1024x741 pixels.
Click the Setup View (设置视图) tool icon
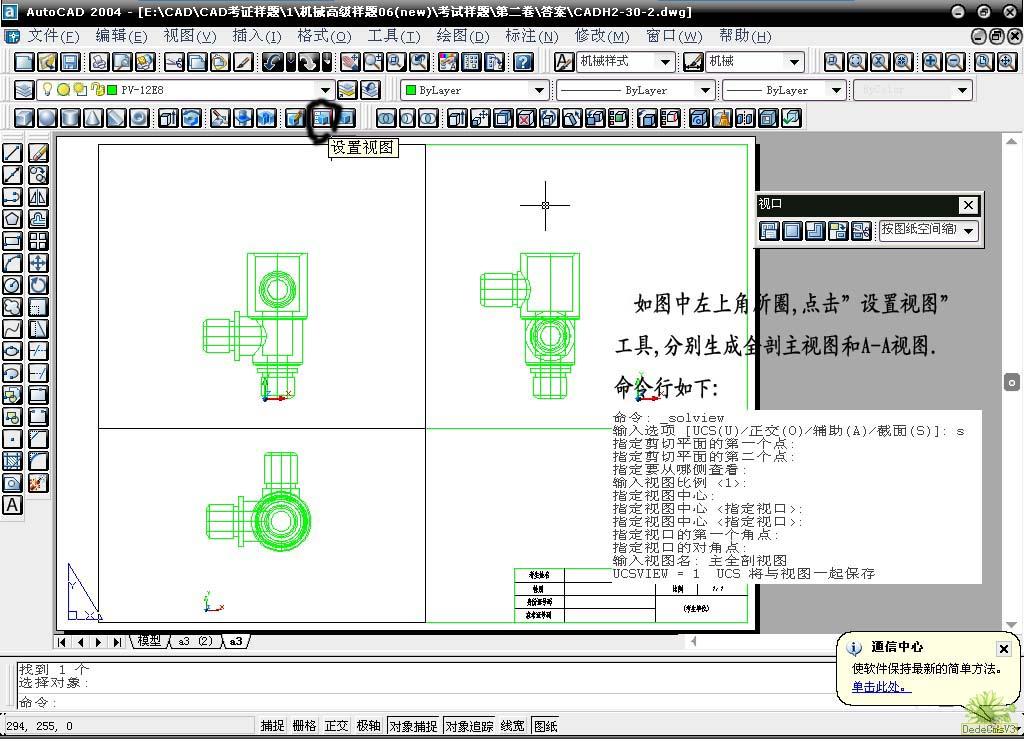(x=322, y=118)
